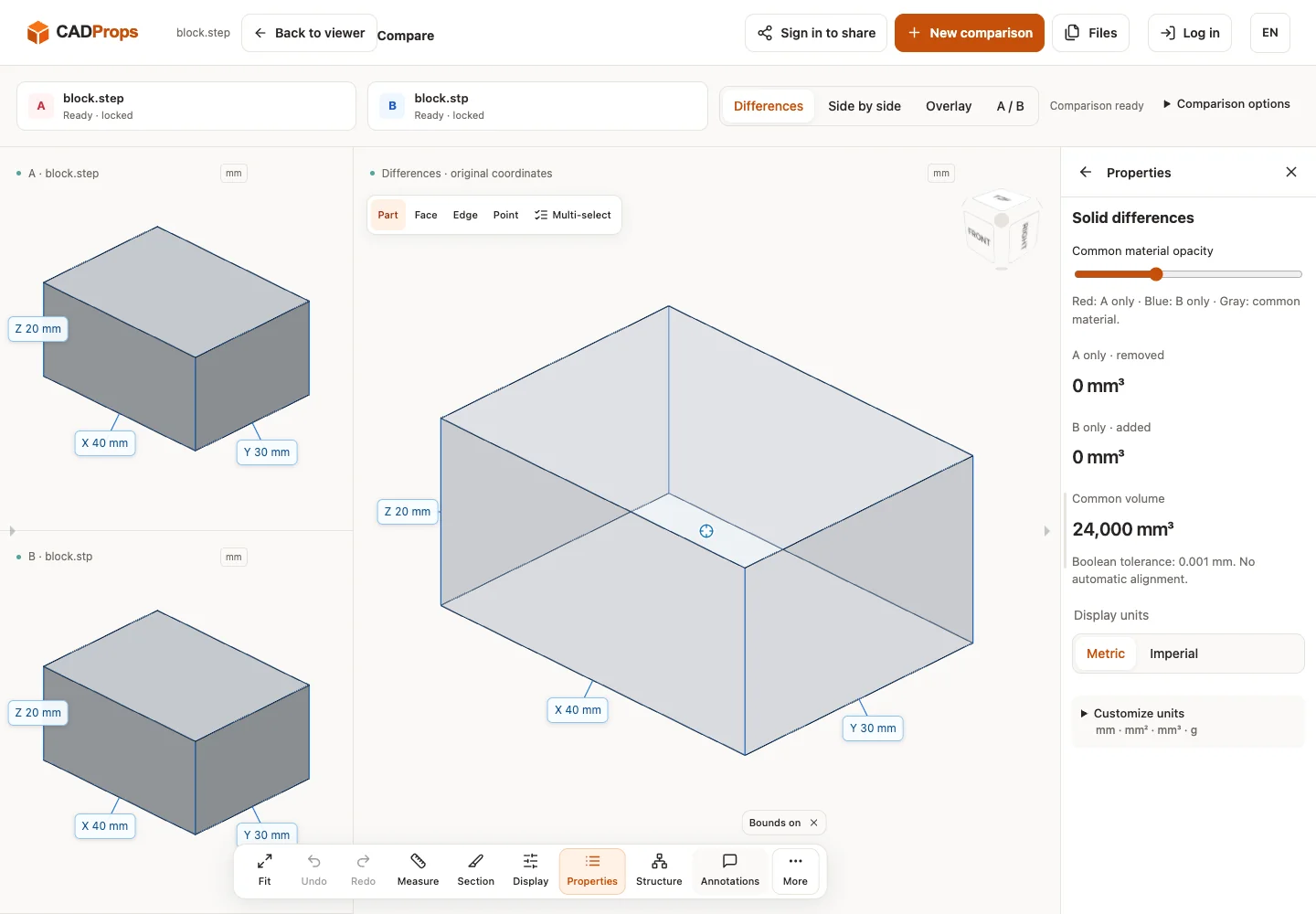Expand Customize units section
Viewport: 1316px width, 914px height.
point(1188,721)
